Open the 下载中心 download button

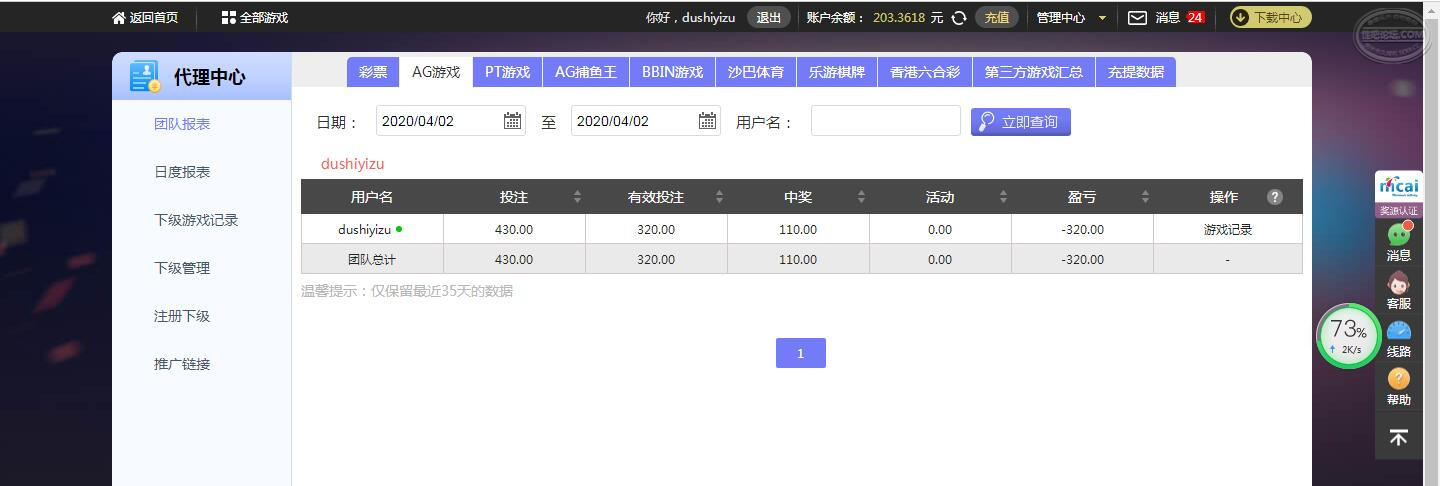pos(1270,17)
